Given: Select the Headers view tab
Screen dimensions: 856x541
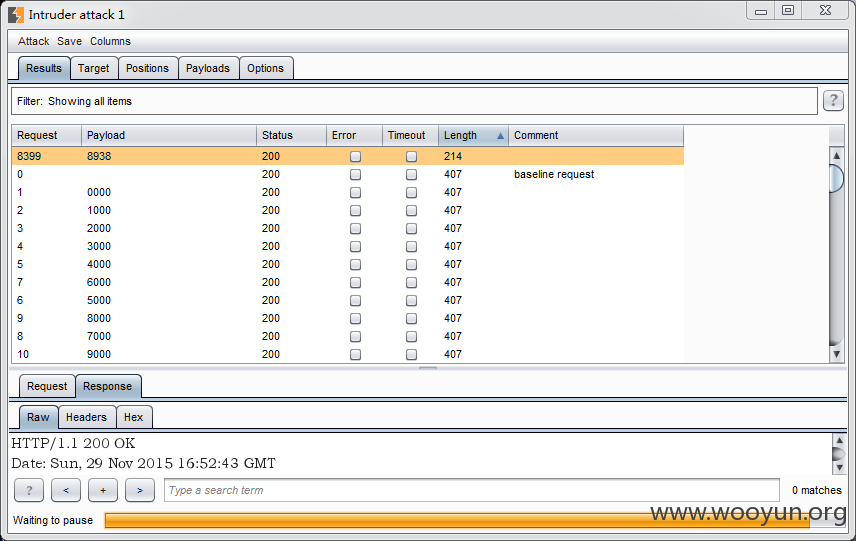Looking at the screenshot, I should 86,418.
